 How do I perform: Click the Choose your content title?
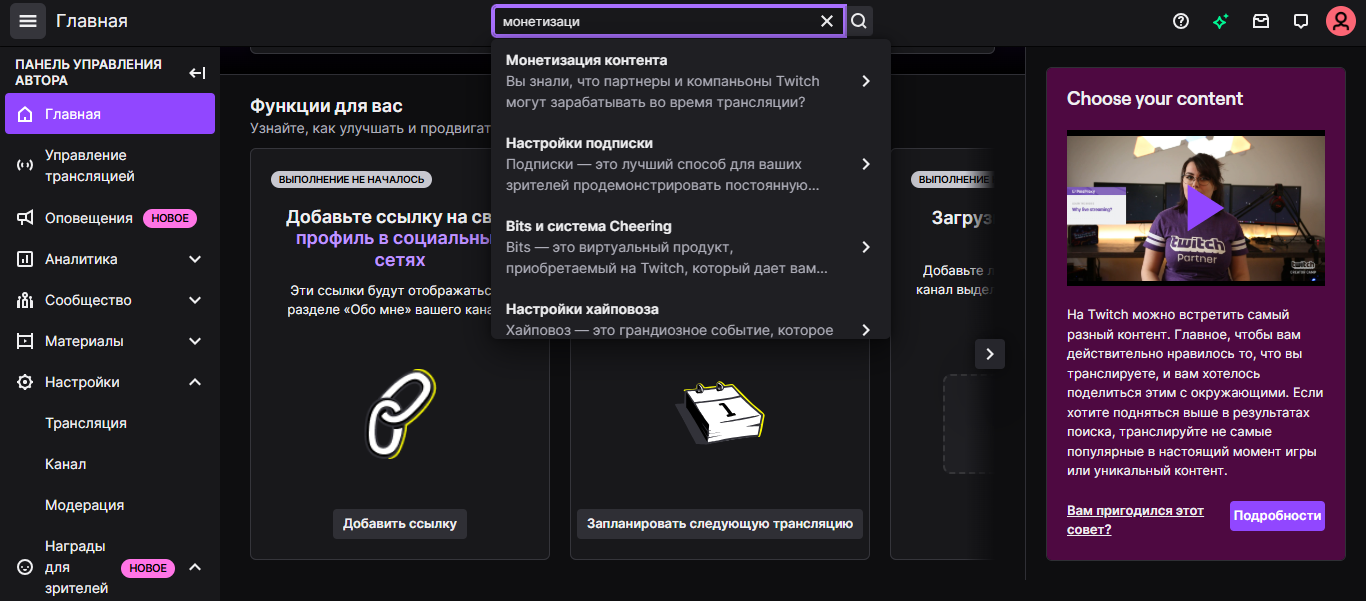click(x=1155, y=98)
